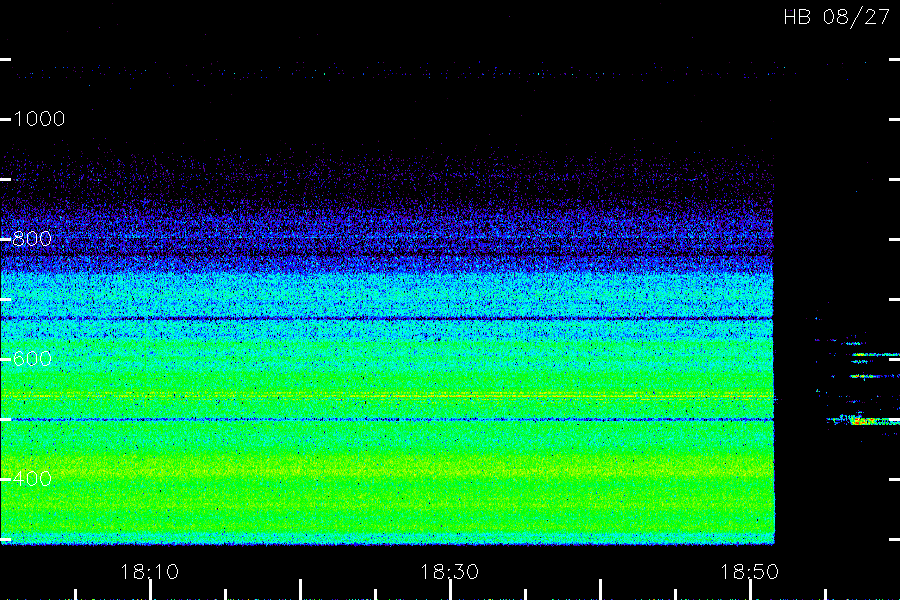900x600 pixels.
Task: Click the 600 frequency axis label
Action: (32, 359)
